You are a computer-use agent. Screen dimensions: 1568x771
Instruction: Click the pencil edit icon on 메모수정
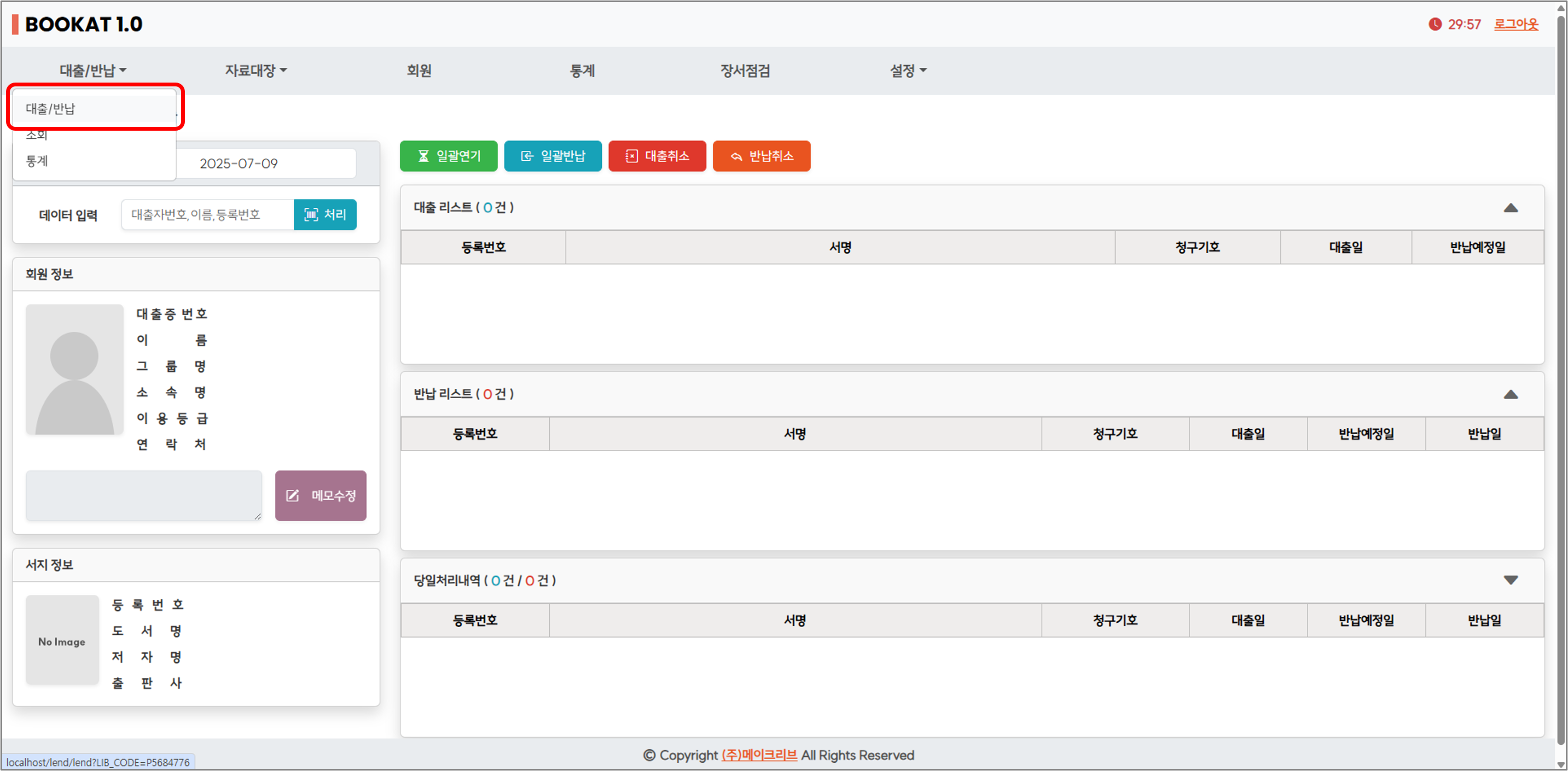293,495
